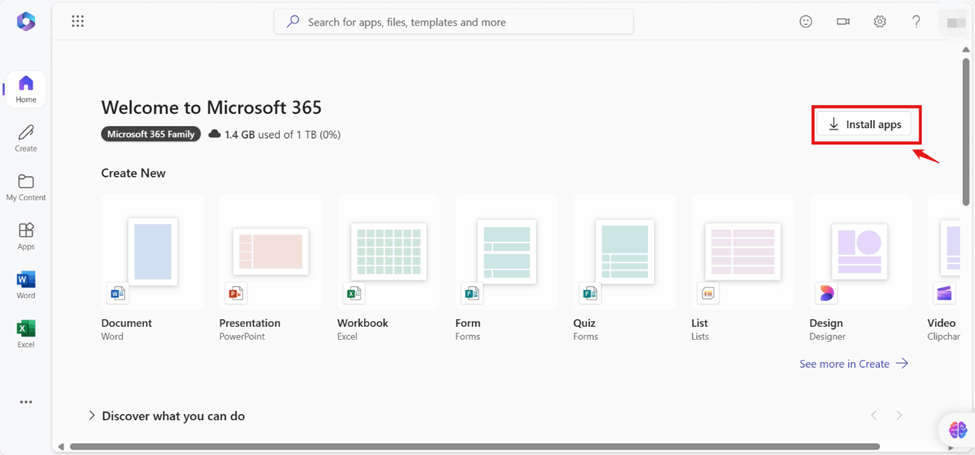Open the account profile picture
The width and height of the screenshot is (975, 455).
coord(954,22)
